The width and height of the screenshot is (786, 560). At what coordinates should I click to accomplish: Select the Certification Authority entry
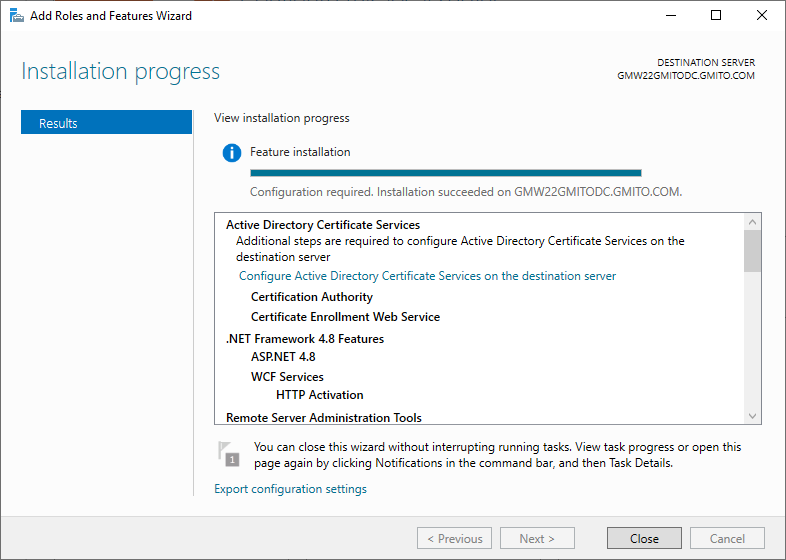tap(312, 297)
